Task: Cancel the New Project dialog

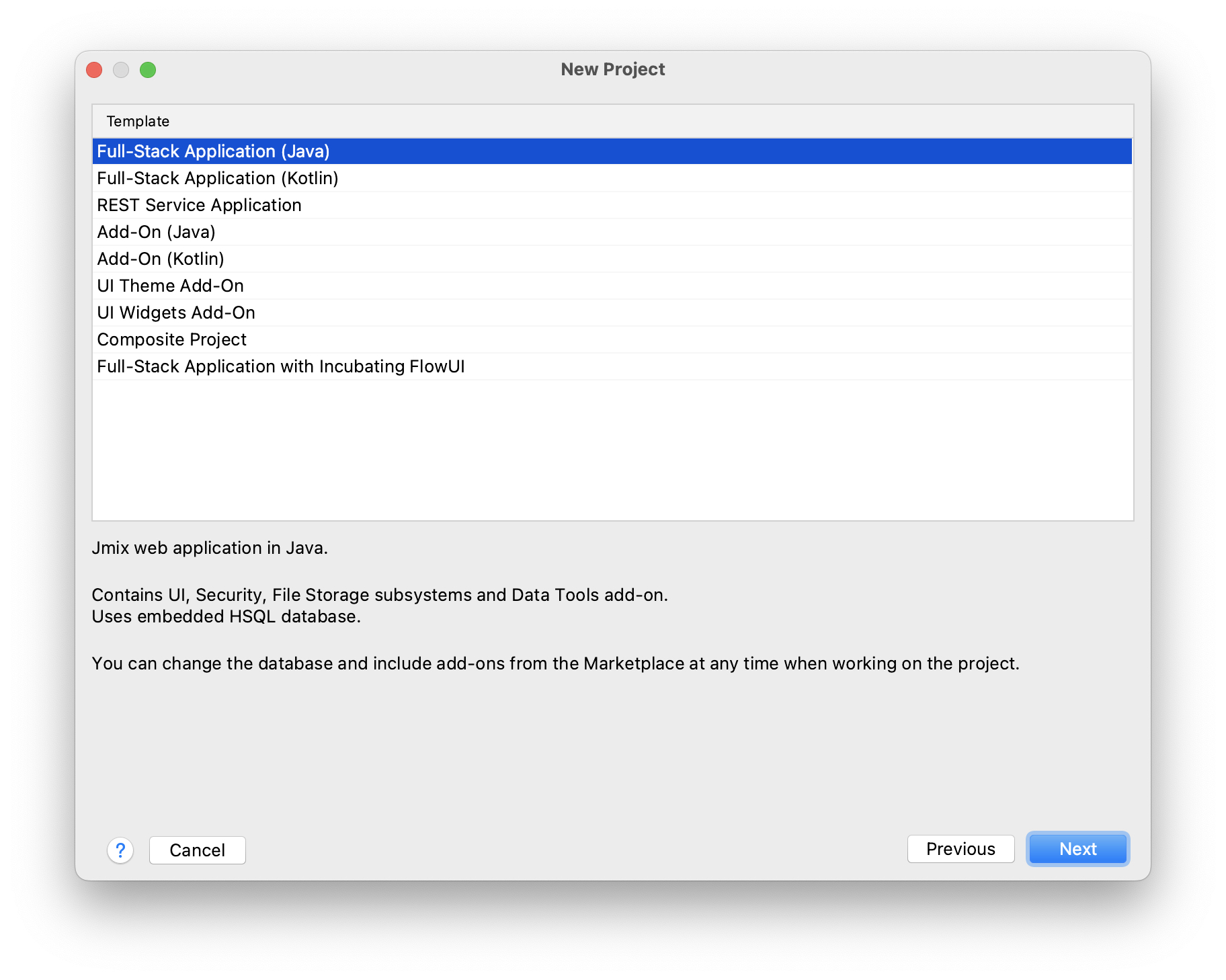Action: pyautogui.click(x=198, y=850)
